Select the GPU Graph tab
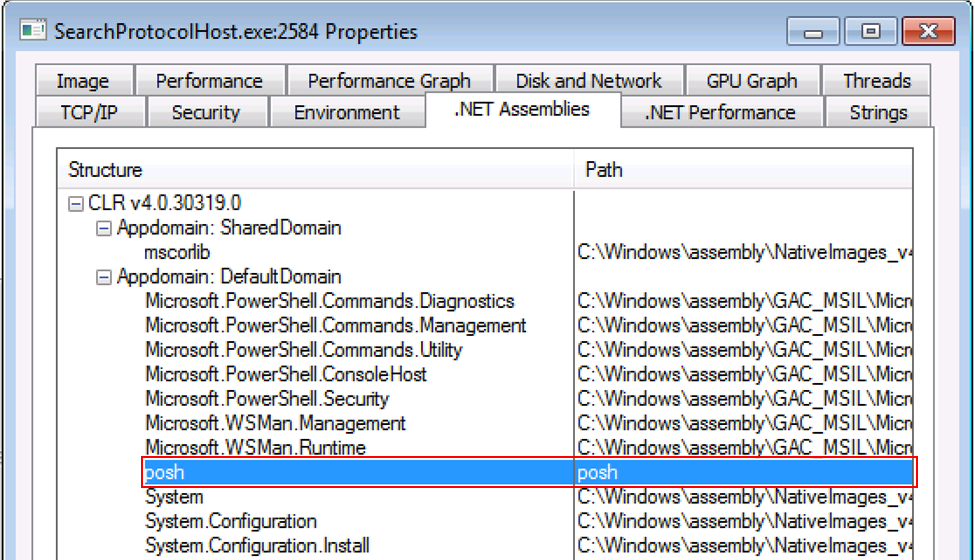Viewport: 975px width, 560px height. click(751, 81)
